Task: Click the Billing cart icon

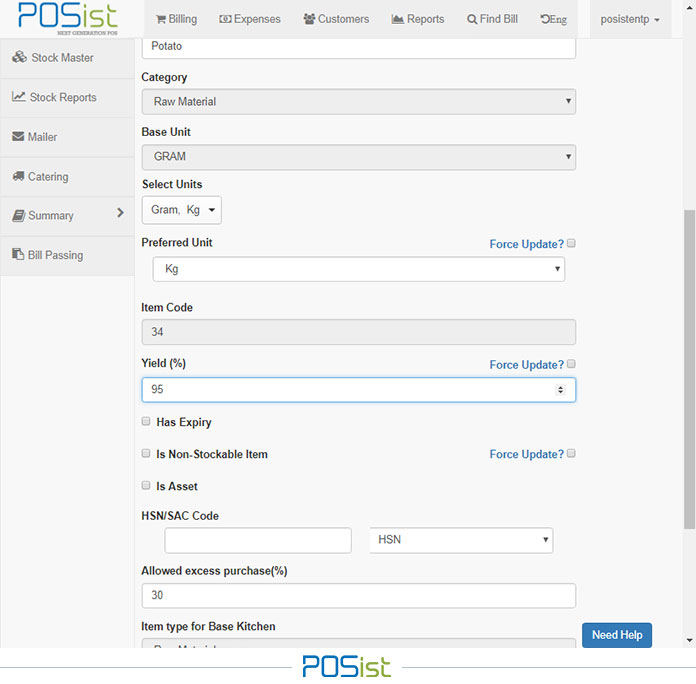Action: (x=161, y=20)
